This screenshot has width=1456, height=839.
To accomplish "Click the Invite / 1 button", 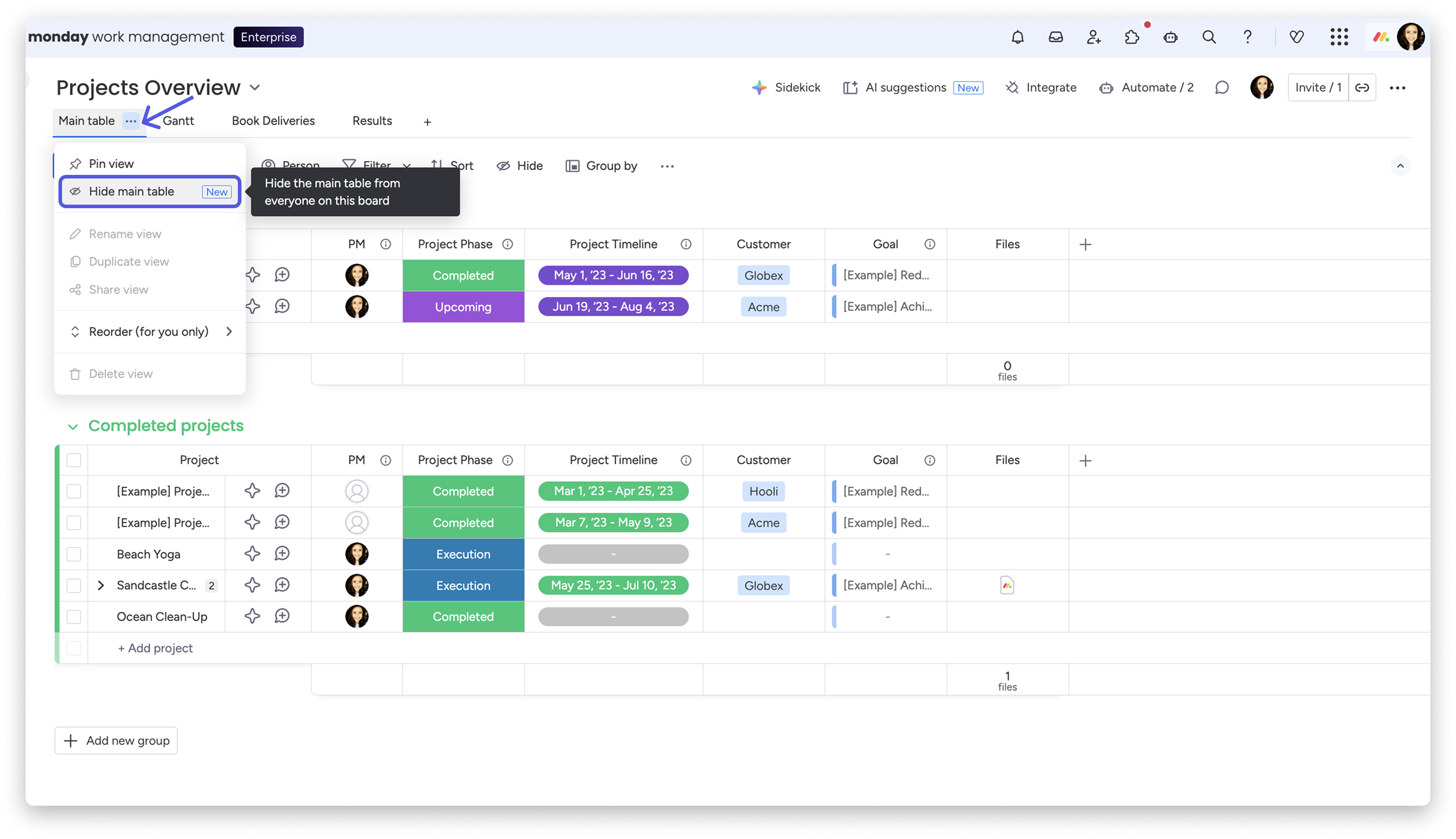I will (1318, 88).
